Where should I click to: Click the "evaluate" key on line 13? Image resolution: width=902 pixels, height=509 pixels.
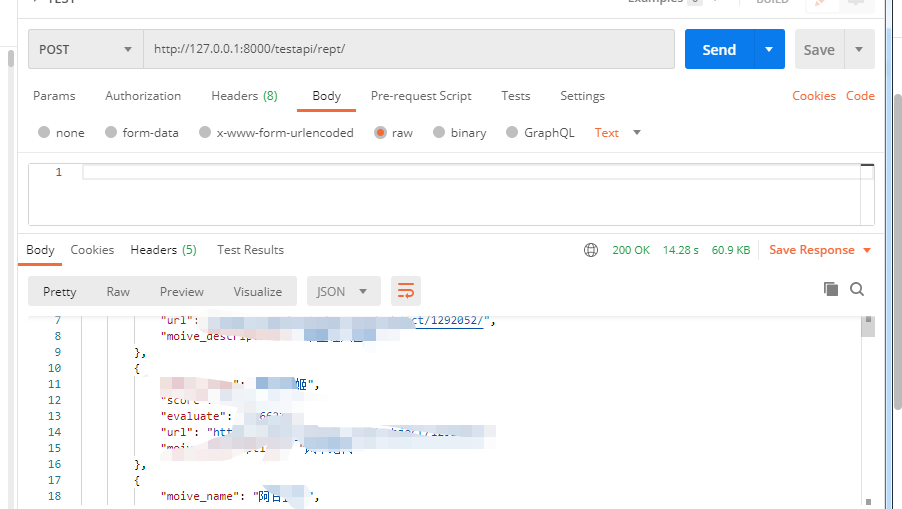(x=193, y=416)
